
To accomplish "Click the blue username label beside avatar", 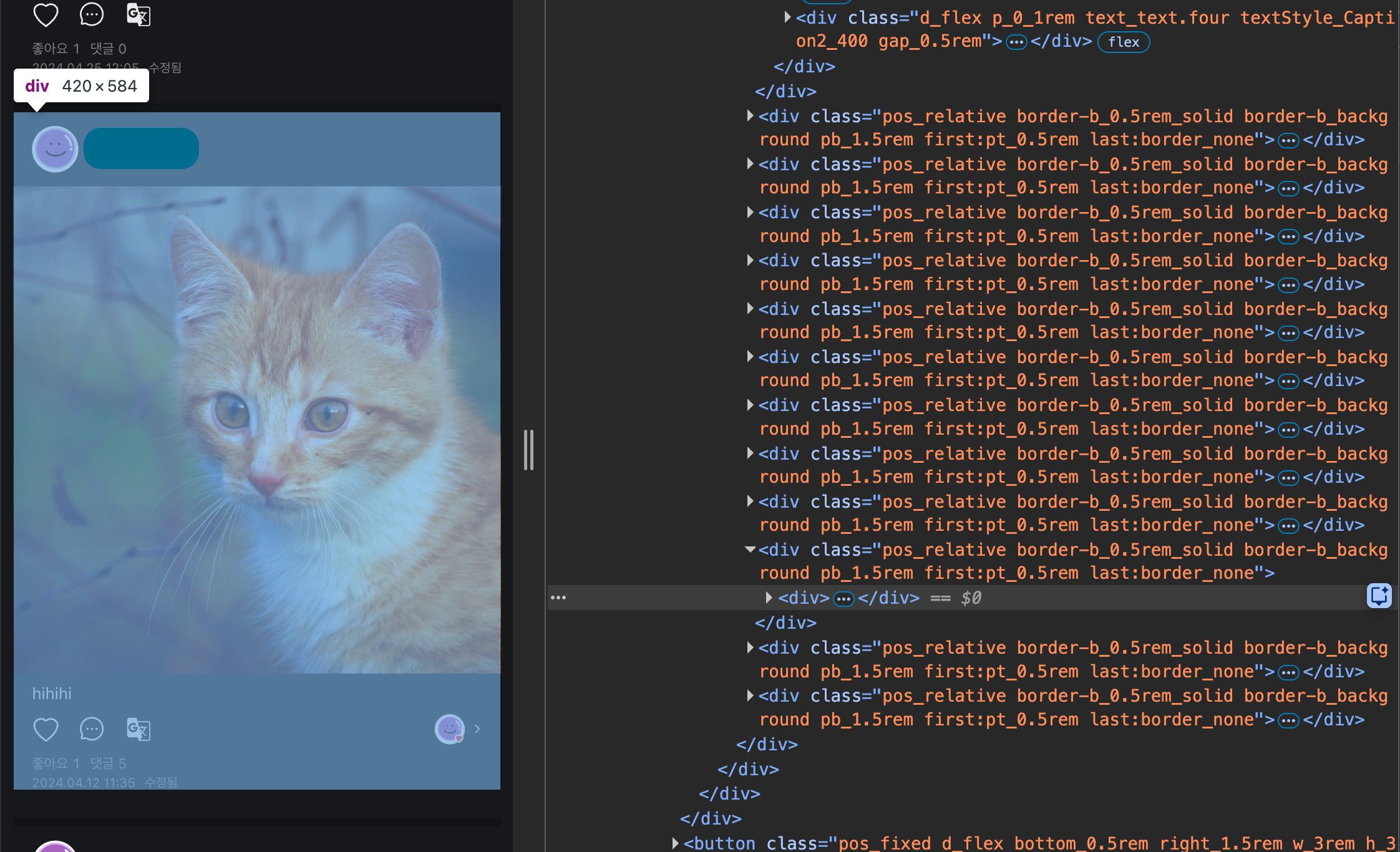I will pyautogui.click(x=141, y=148).
